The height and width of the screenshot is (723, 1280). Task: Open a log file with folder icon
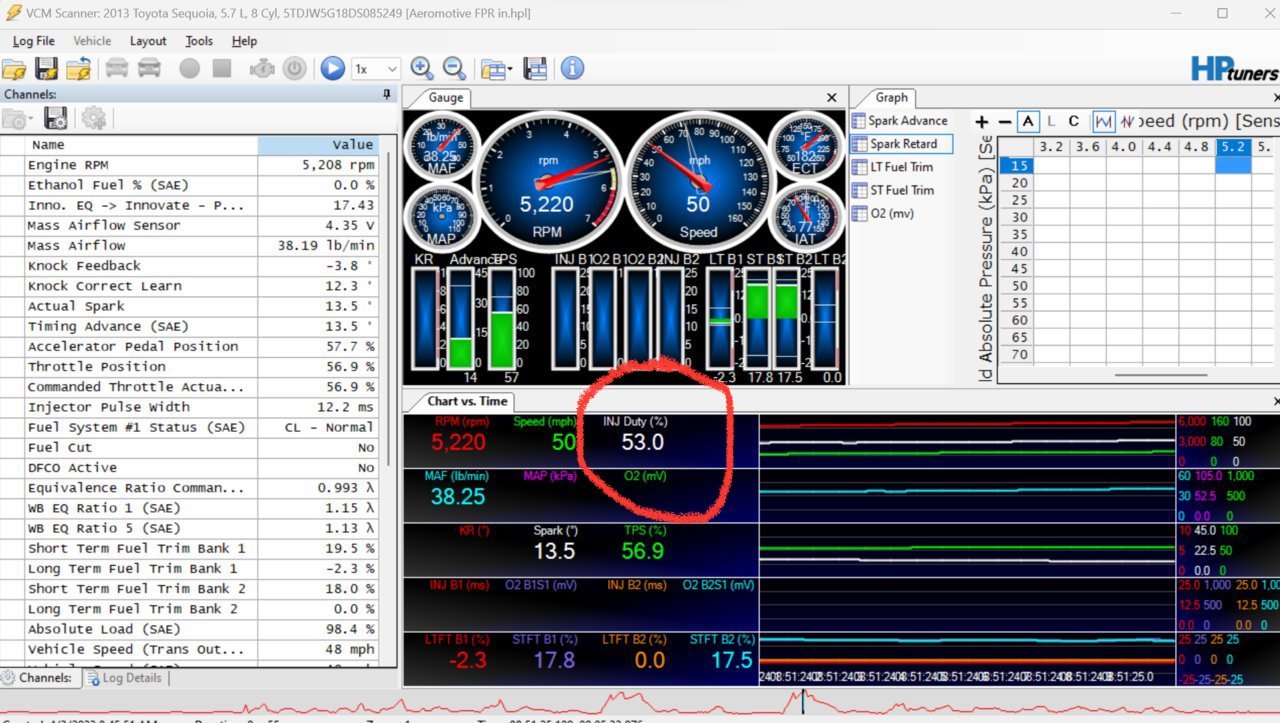14,69
